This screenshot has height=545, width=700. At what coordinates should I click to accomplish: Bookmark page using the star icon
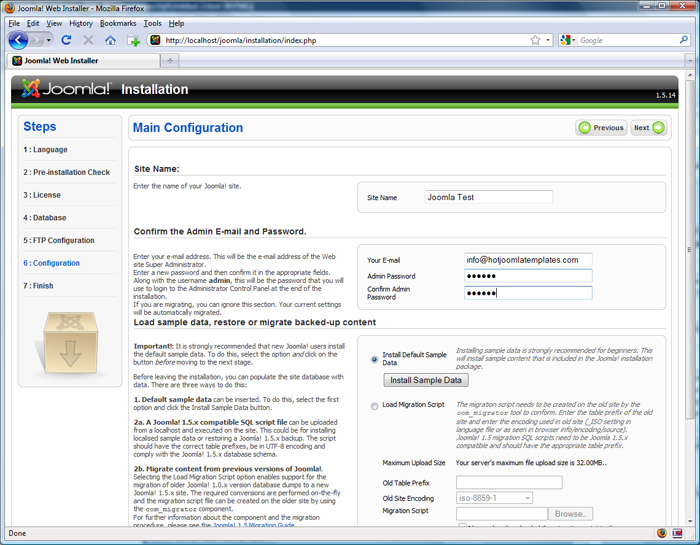pos(535,40)
